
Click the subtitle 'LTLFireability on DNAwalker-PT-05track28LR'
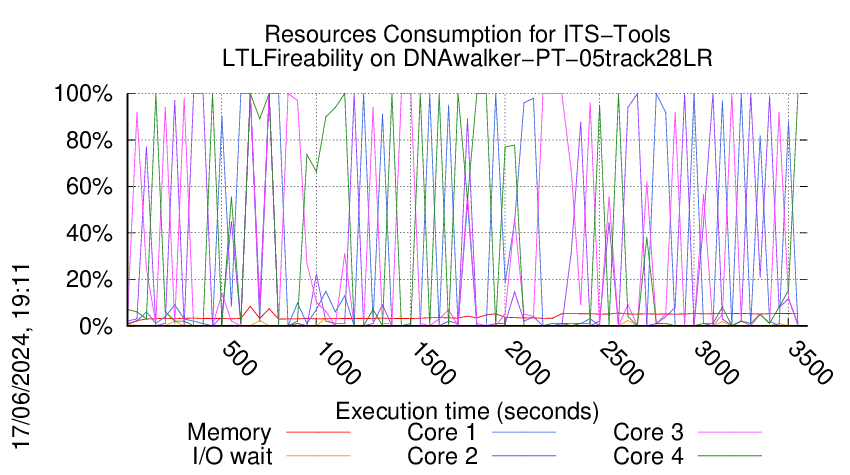click(x=467, y=58)
